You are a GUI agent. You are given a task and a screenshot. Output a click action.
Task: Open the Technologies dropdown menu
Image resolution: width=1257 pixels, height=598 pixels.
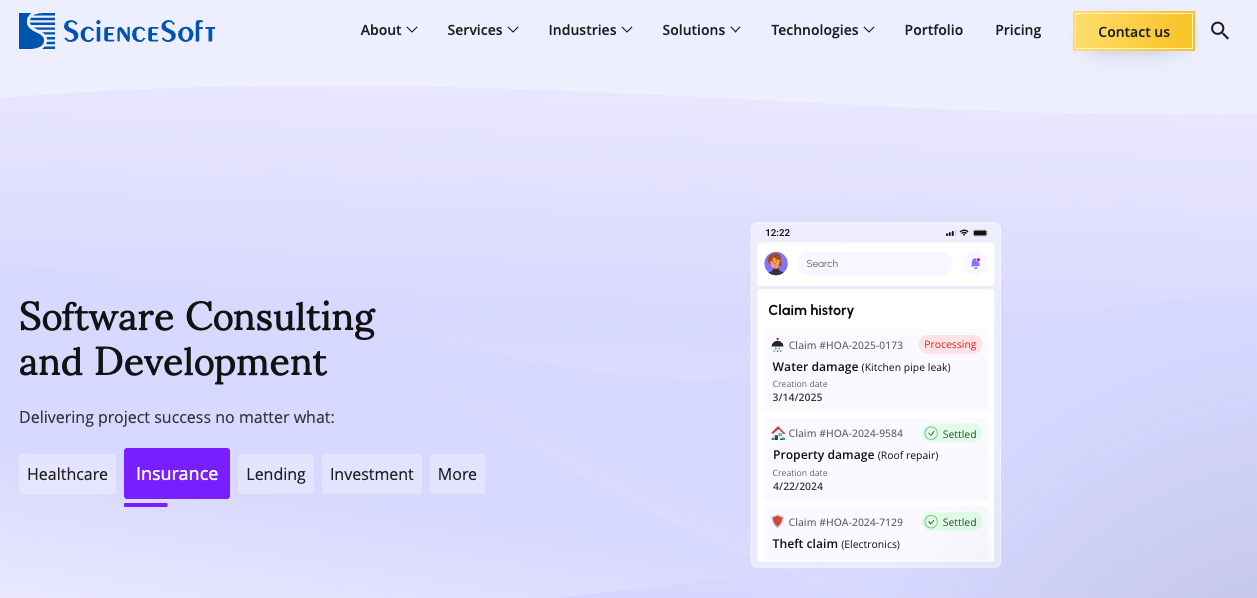coord(822,30)
